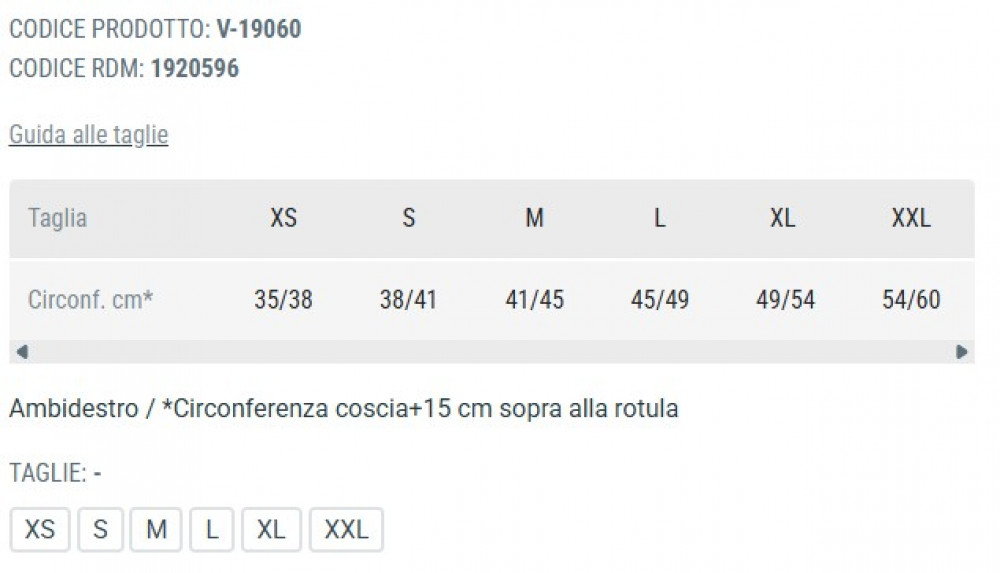Select the XL size button
The width and height of the screenshot is (1000, 573).
(271, 529)
